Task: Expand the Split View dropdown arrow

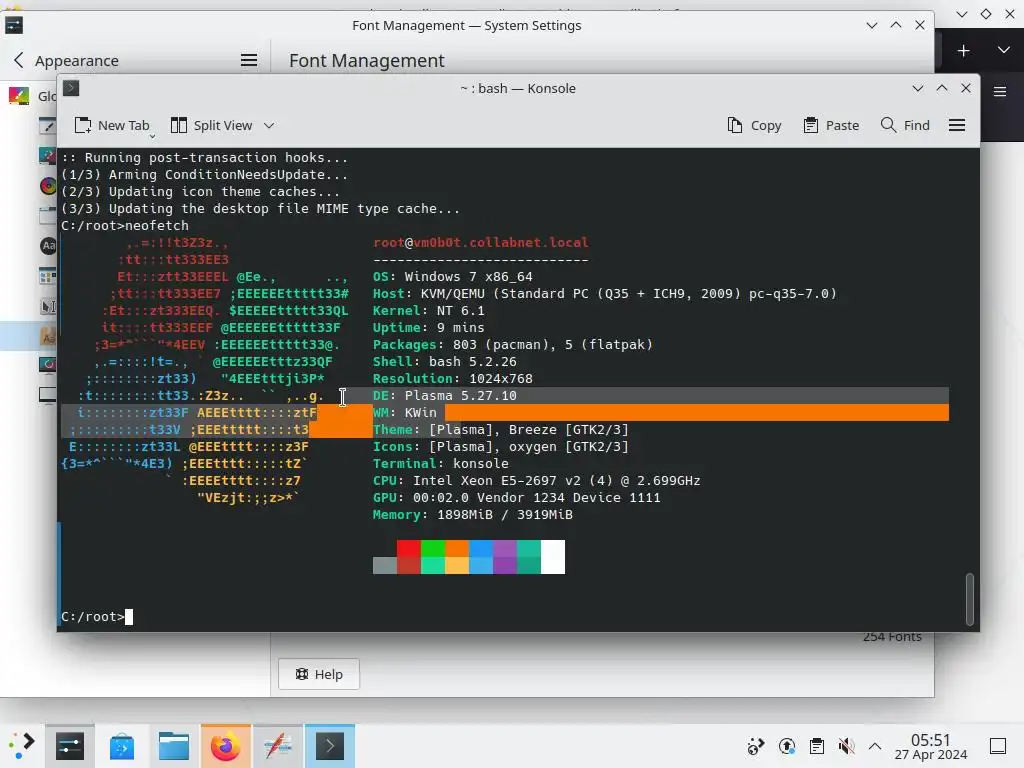Action: [269, 125]
